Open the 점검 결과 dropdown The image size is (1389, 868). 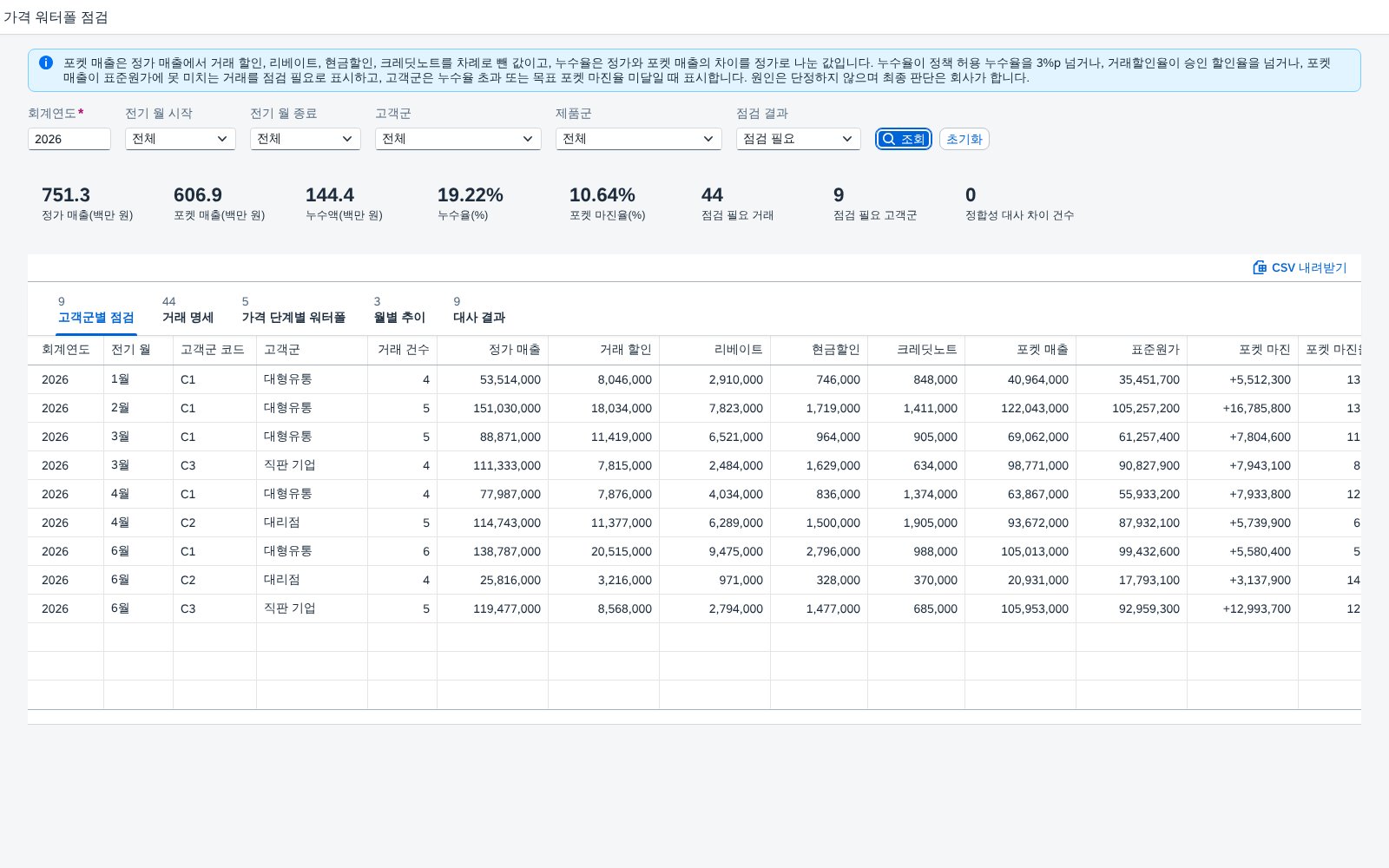tap(799, 139)
